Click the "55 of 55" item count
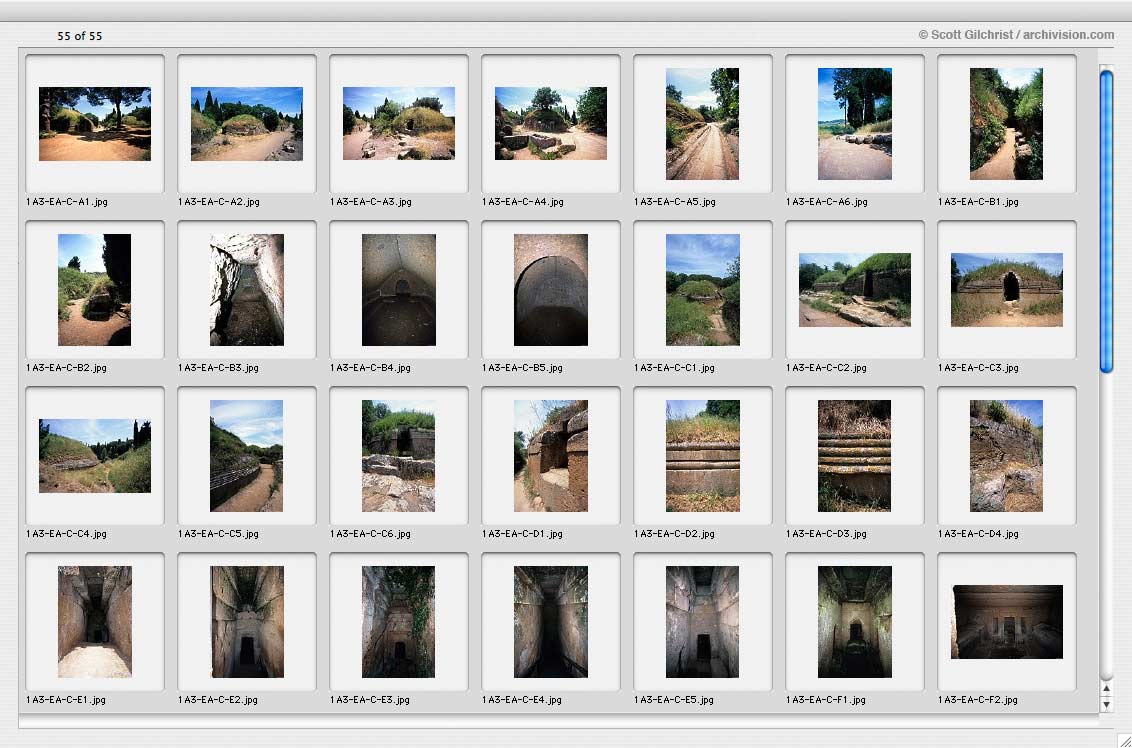 (80, 36)
